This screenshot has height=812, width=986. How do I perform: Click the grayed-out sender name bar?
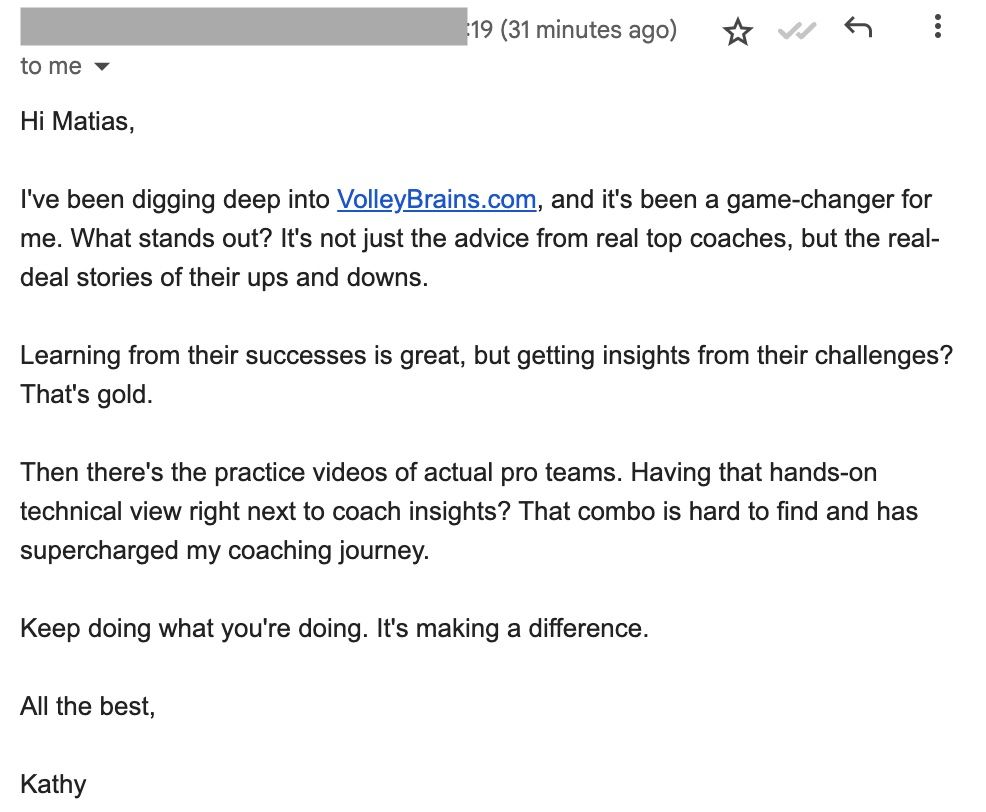coord(243,26)
